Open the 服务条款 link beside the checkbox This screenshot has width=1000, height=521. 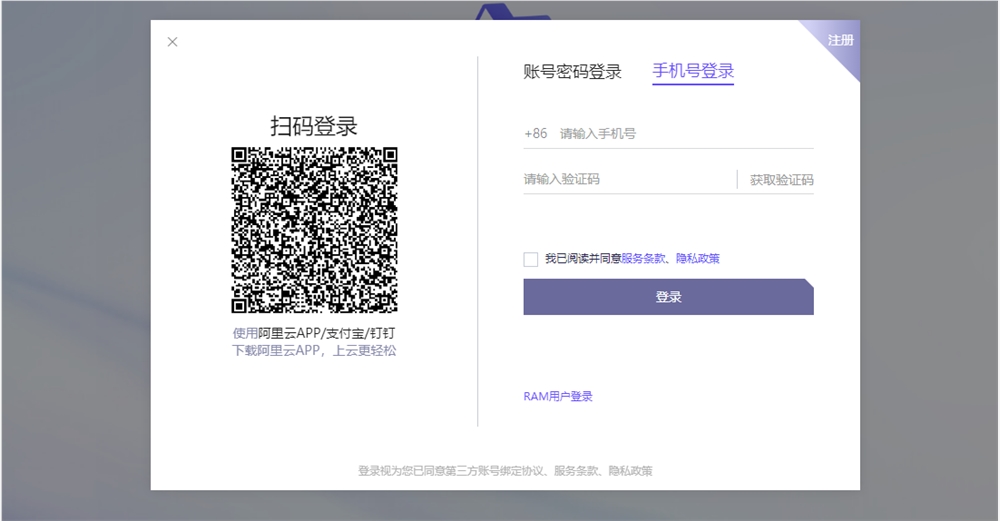643,259
